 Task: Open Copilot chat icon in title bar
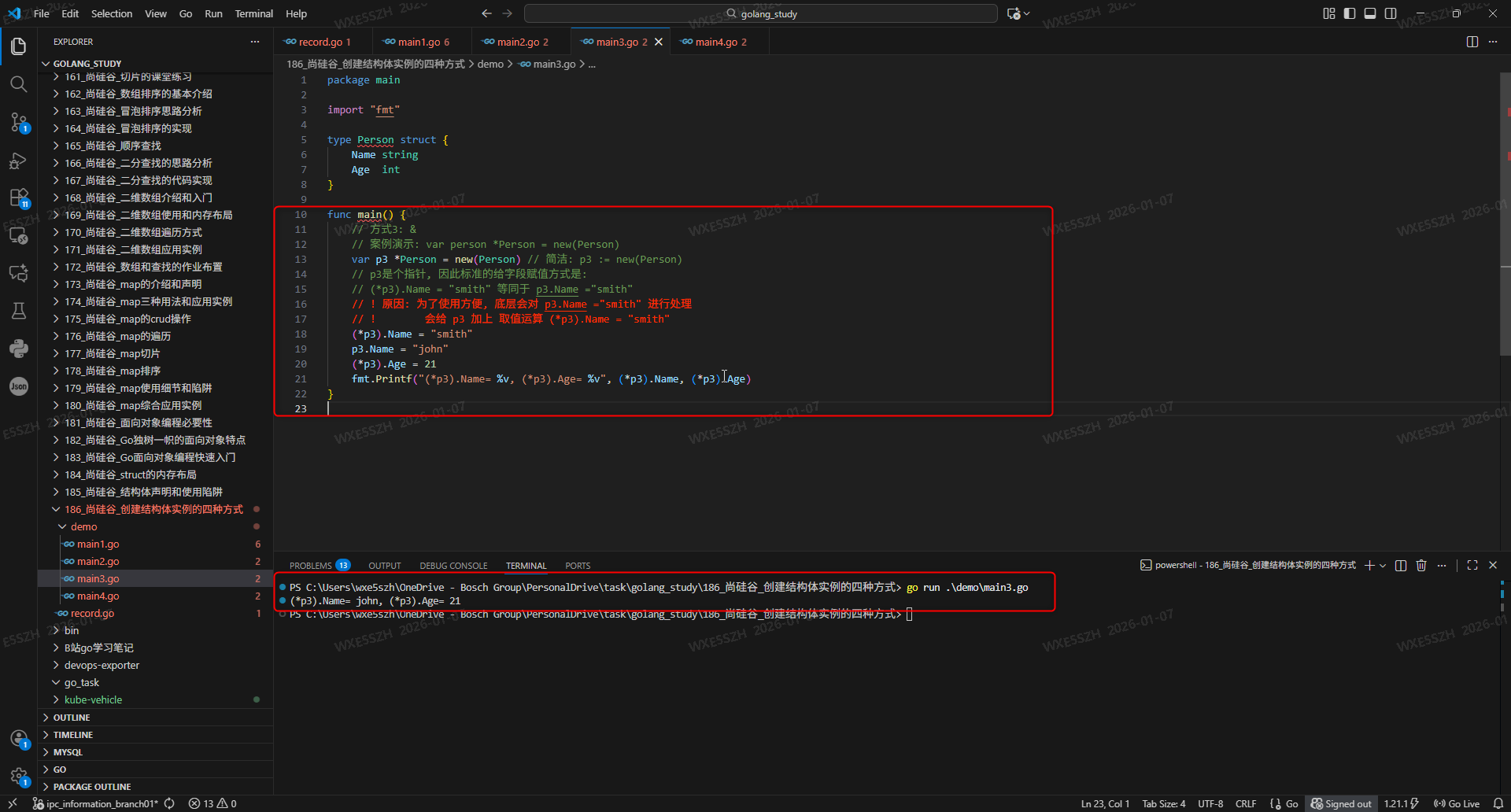pos(1014,13)
